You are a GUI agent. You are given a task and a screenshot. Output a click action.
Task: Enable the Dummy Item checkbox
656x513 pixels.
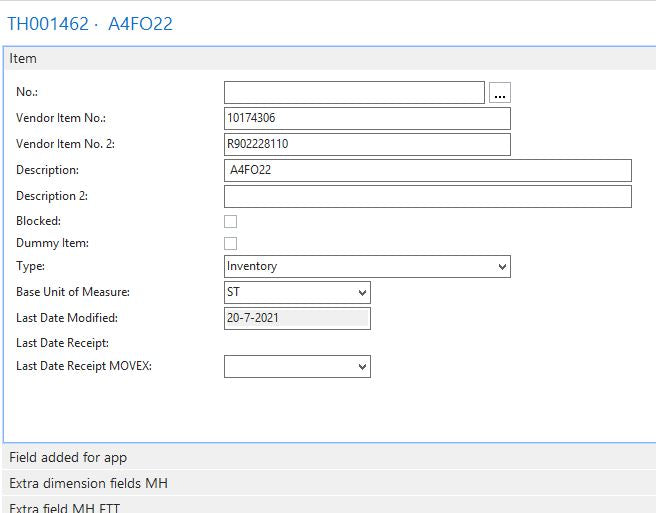coord(231,243)
